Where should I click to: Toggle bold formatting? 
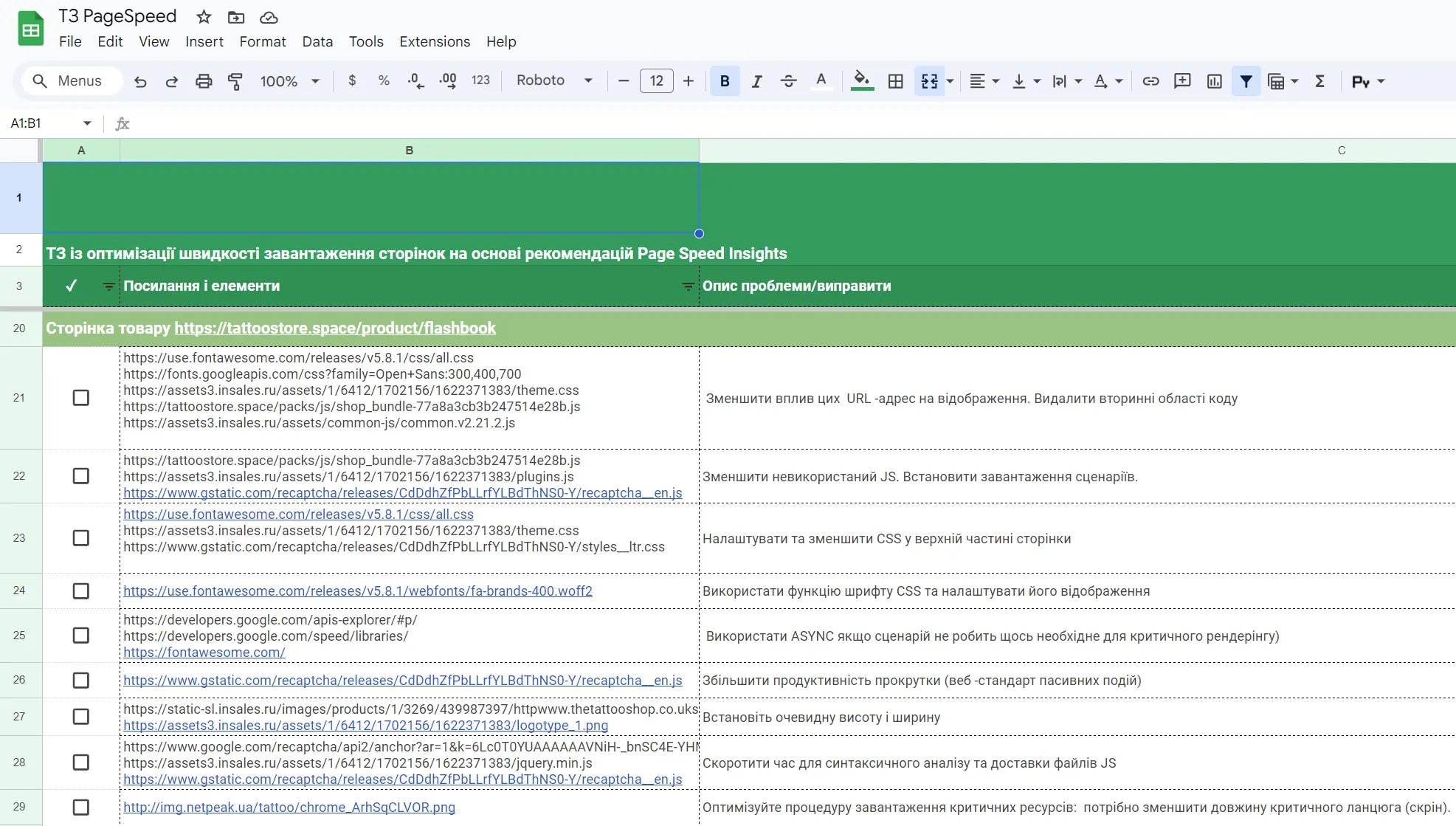[x=725, y=81]
